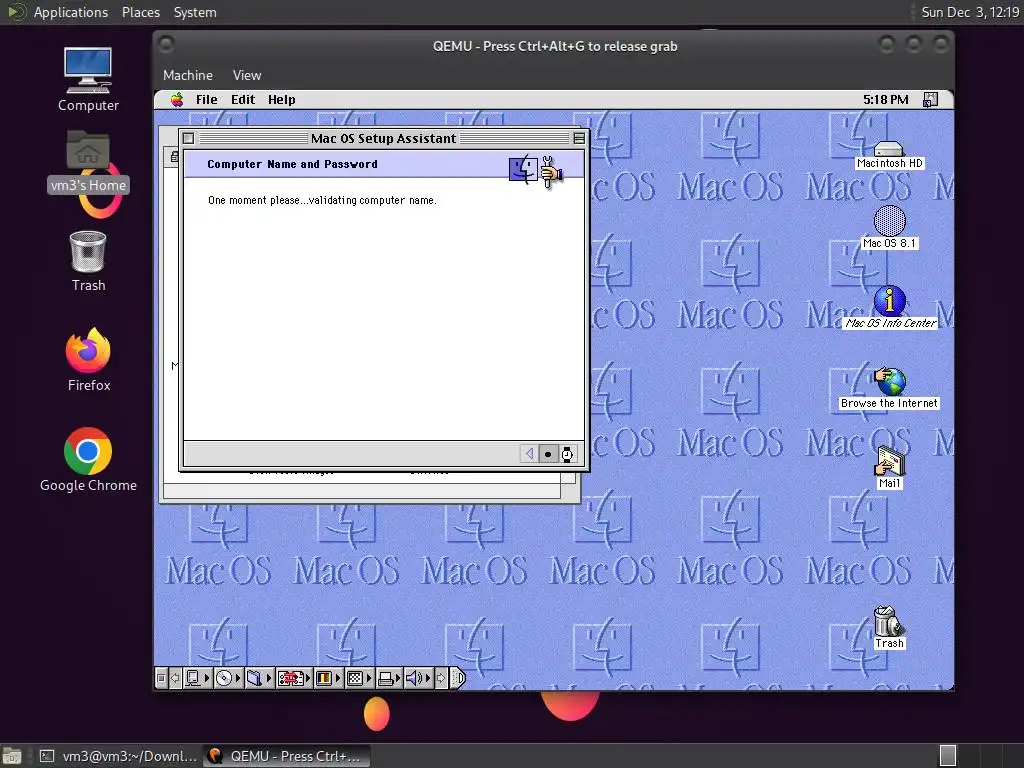Image resolution: width=1024 pixels, height=768 pixels.
Task: Click the Setup Assistant close box
Action: point(189,138)
